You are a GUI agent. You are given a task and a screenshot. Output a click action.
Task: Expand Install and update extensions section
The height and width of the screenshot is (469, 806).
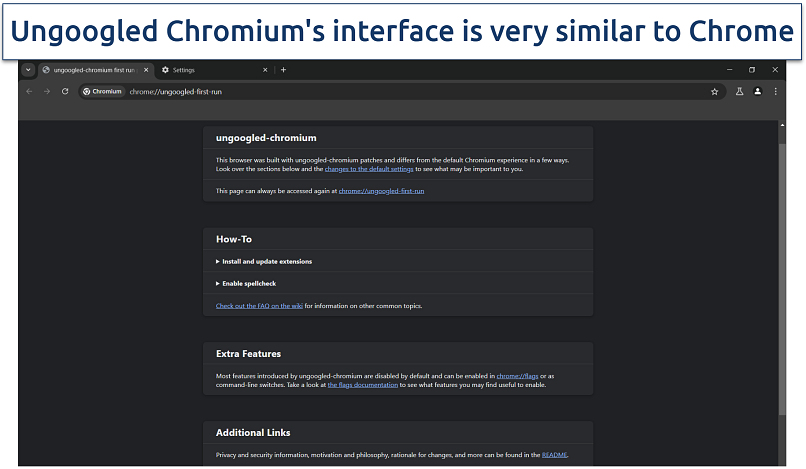[x=266, y=262]
